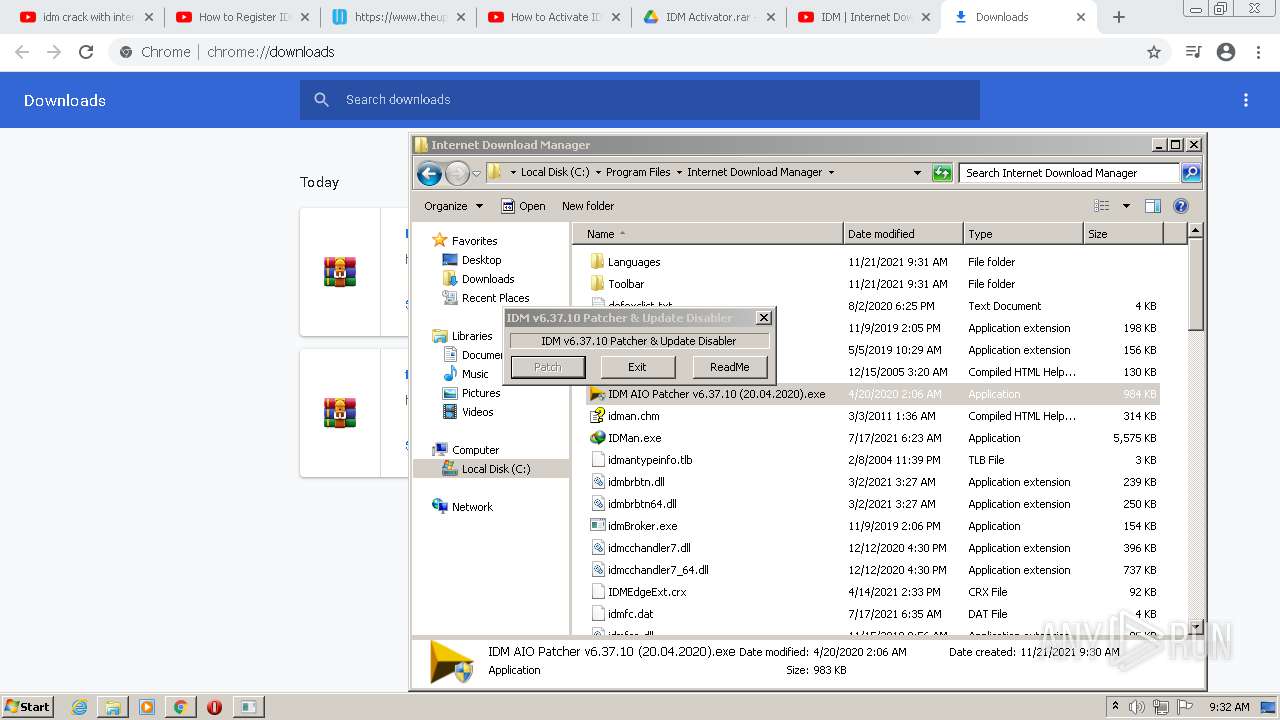
Task: Click the ReadMe button in patcher
Action: point(729,367)
